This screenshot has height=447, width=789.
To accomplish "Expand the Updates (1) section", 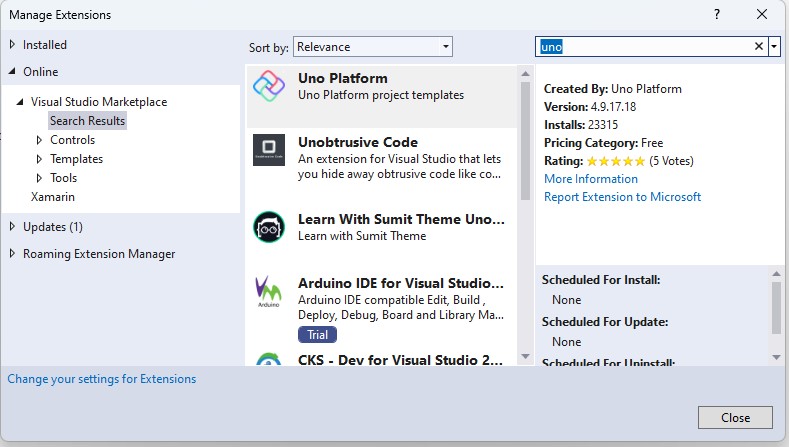I will [12, 227].
